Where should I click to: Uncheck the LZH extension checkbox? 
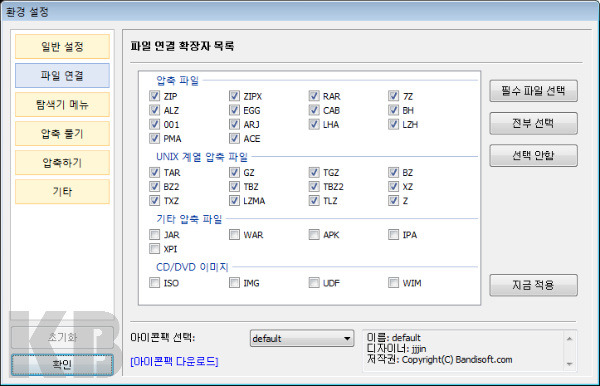tap(393, 124)
